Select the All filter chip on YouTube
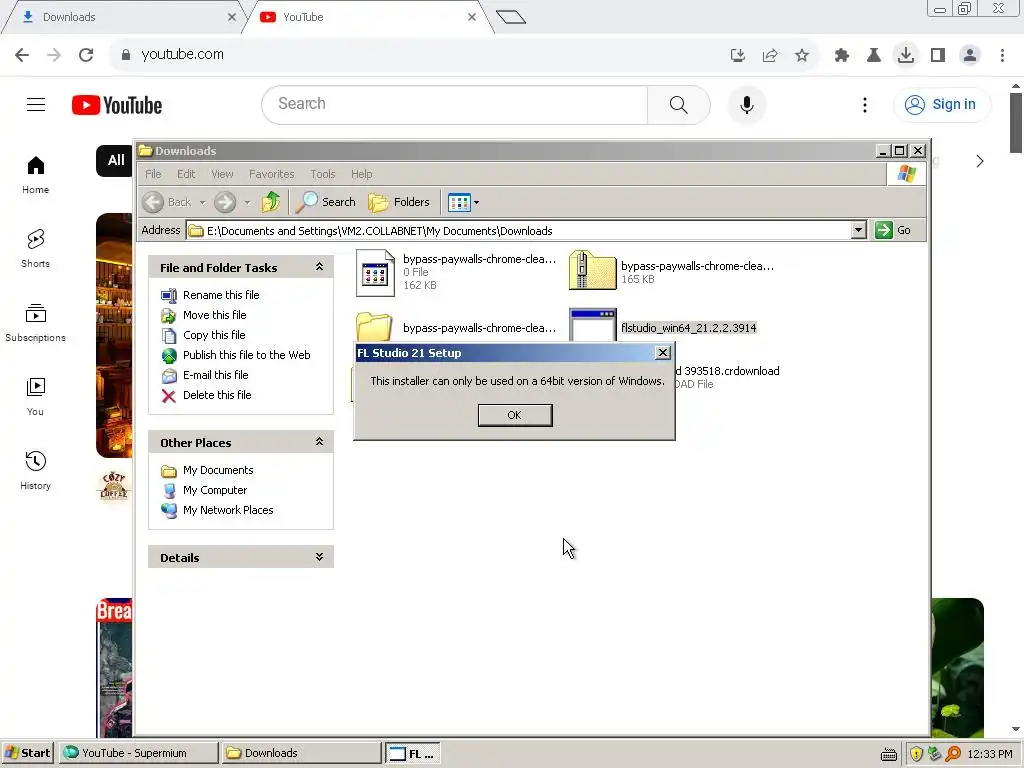Viewport: 1024px width, 768px height. [115, 161]
